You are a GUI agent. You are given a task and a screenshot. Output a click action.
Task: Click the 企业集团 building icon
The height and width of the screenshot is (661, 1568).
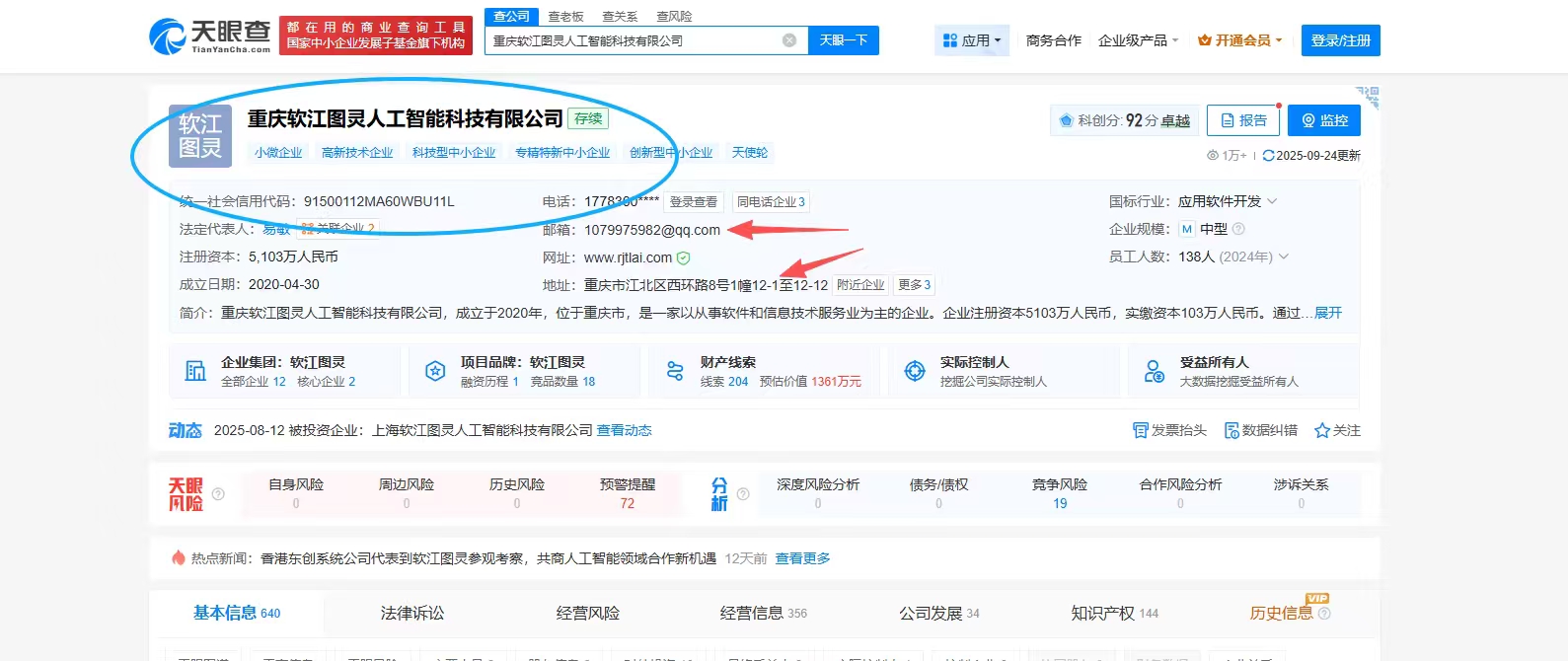[x=195, y=371]
